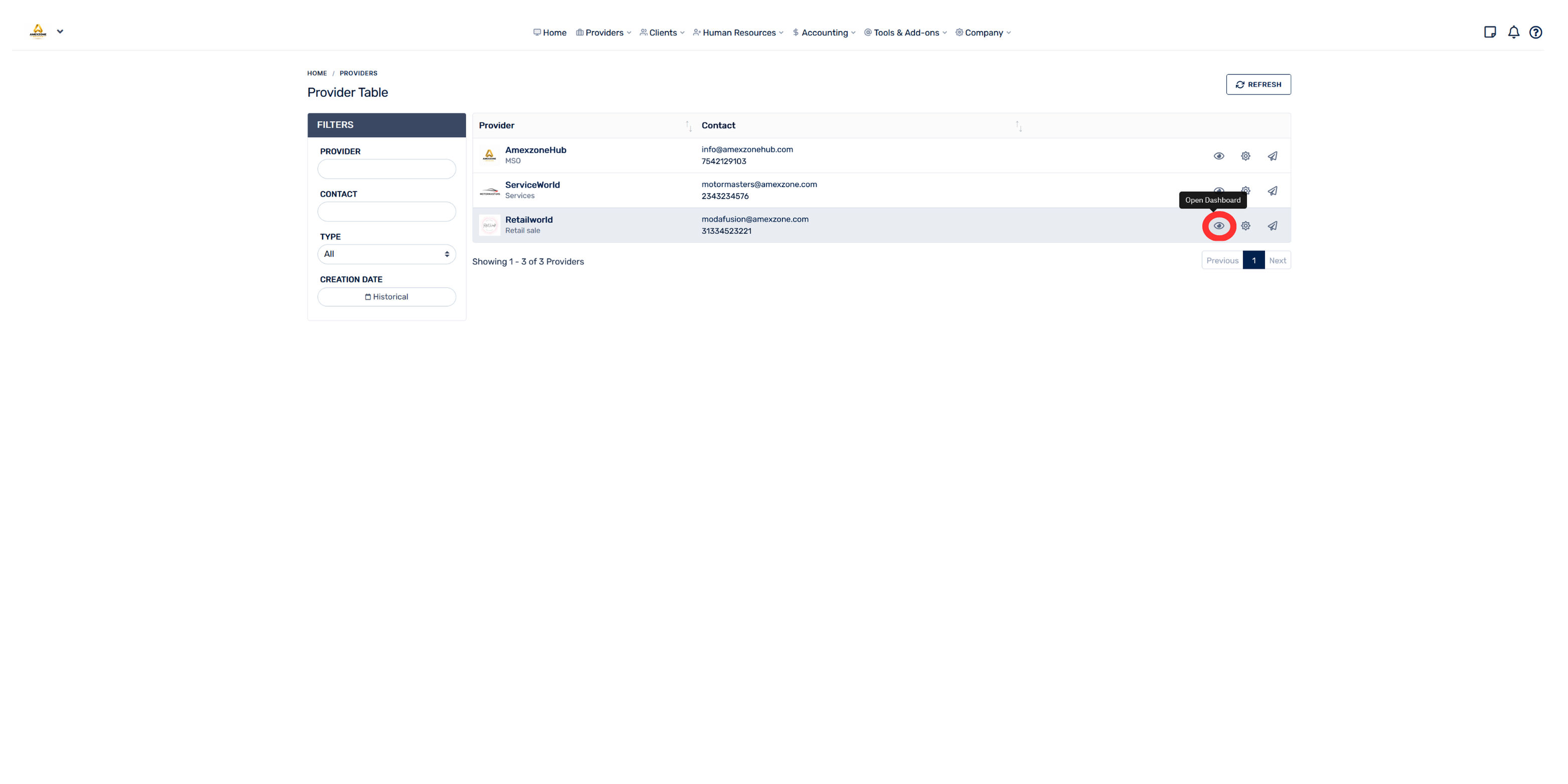Viewport: 1568px width, 784px height.
Task: Select page 1 in pagination
Action: coord(1253,260)
